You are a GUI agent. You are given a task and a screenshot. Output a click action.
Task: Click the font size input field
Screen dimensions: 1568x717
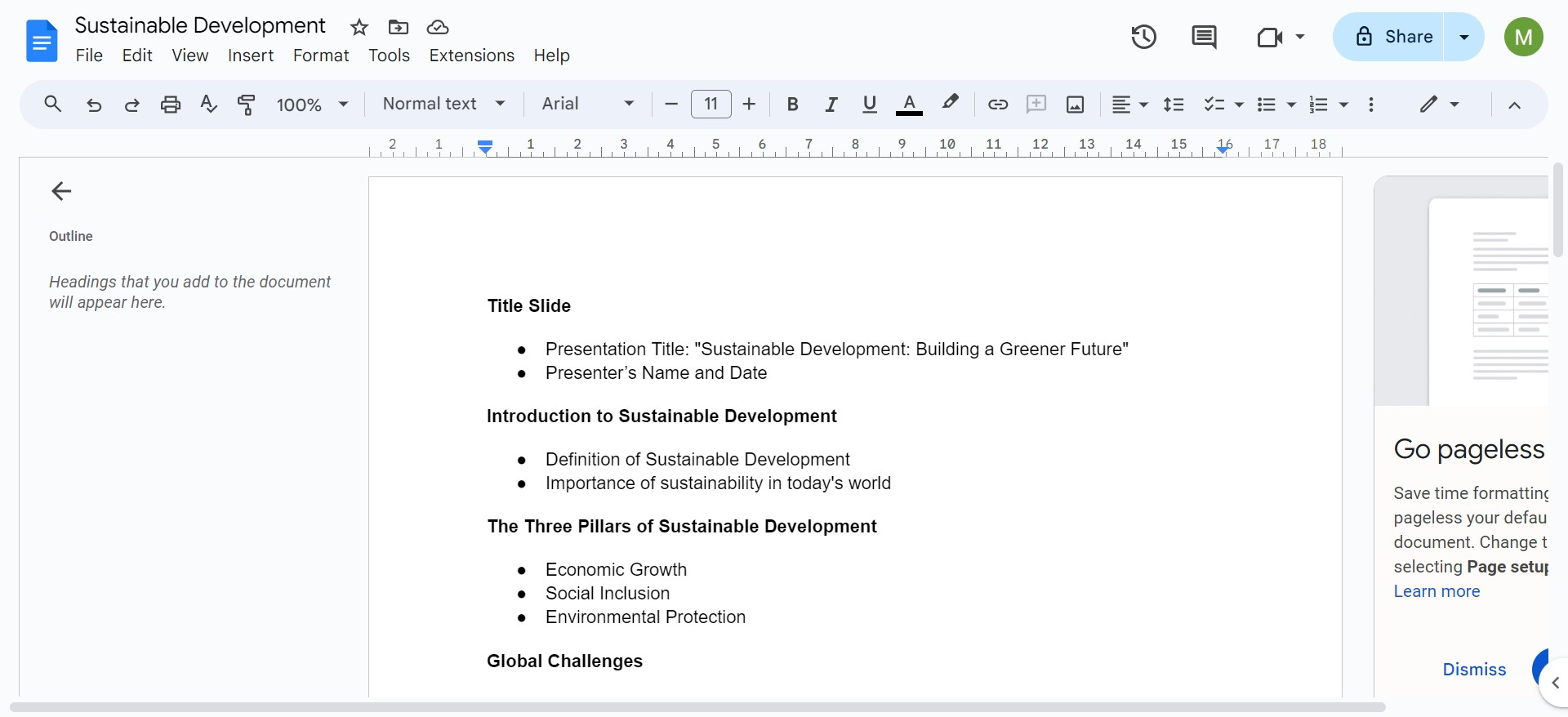[710, 105]
